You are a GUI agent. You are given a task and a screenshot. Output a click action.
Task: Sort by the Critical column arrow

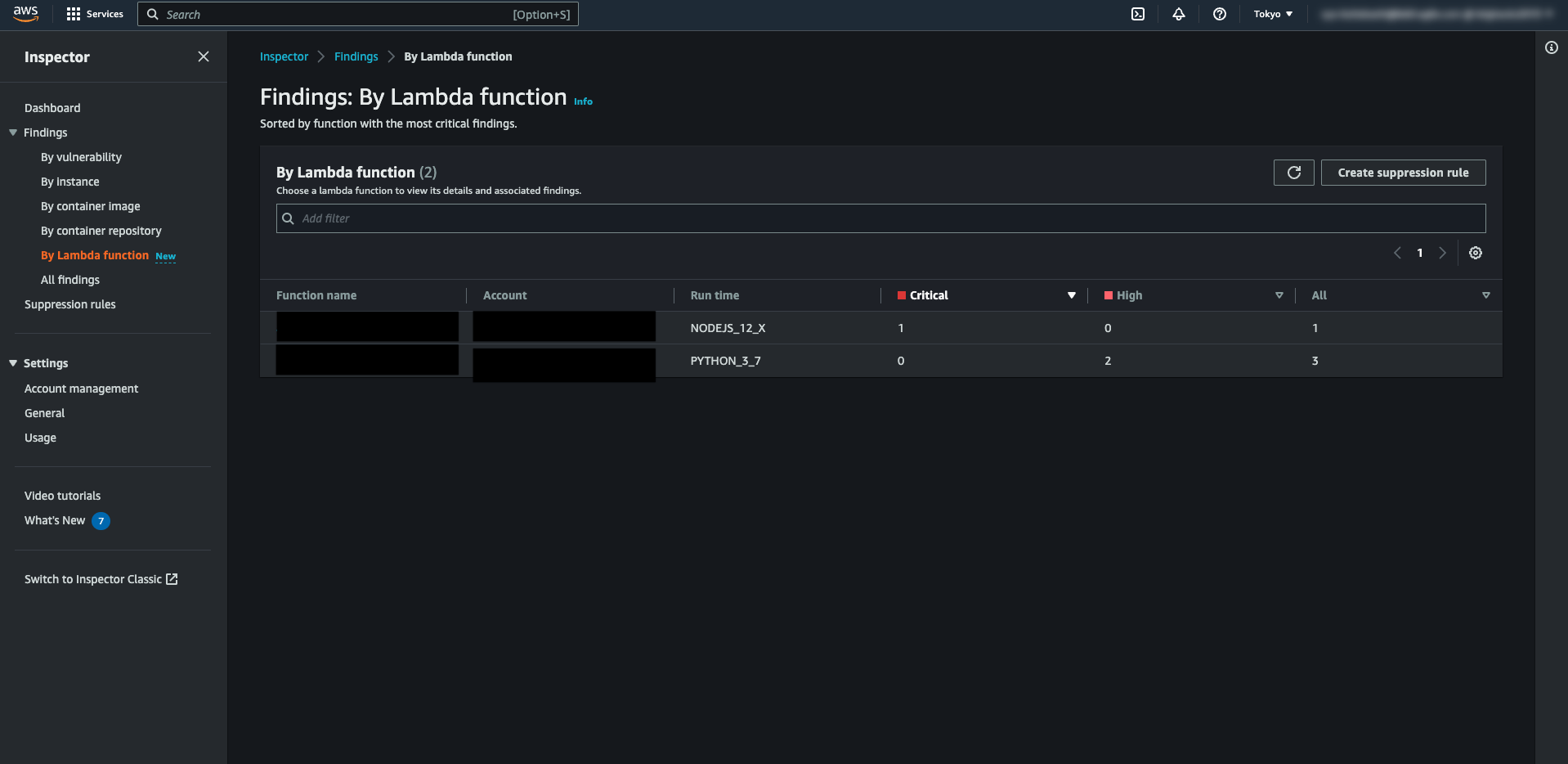(x=1072, y=295)
